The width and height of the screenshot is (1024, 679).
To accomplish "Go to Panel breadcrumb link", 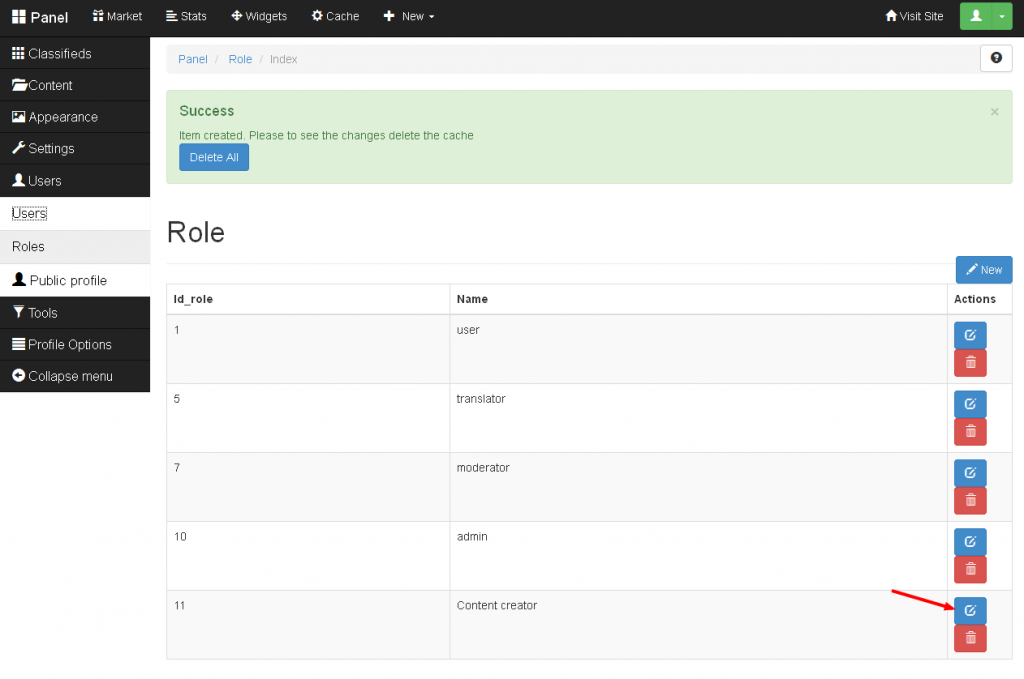I will (x=193, y=59).
